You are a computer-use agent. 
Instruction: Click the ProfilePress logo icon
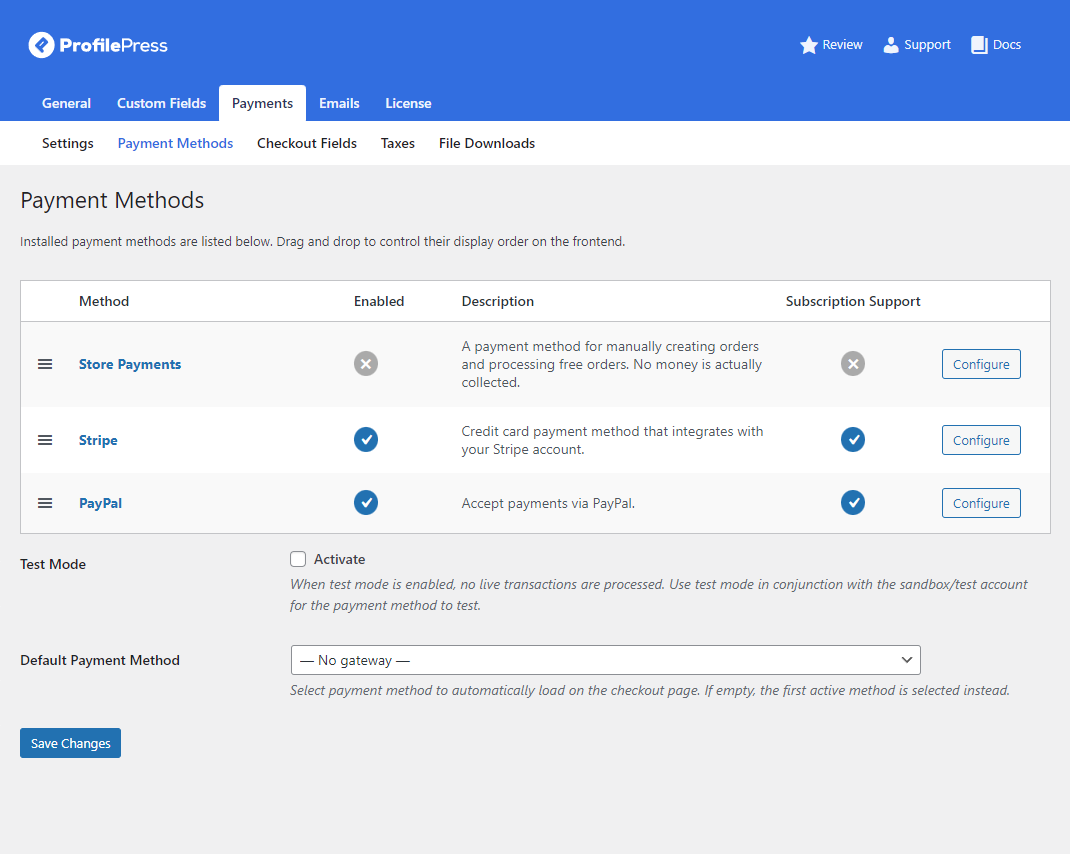point(41,45)
